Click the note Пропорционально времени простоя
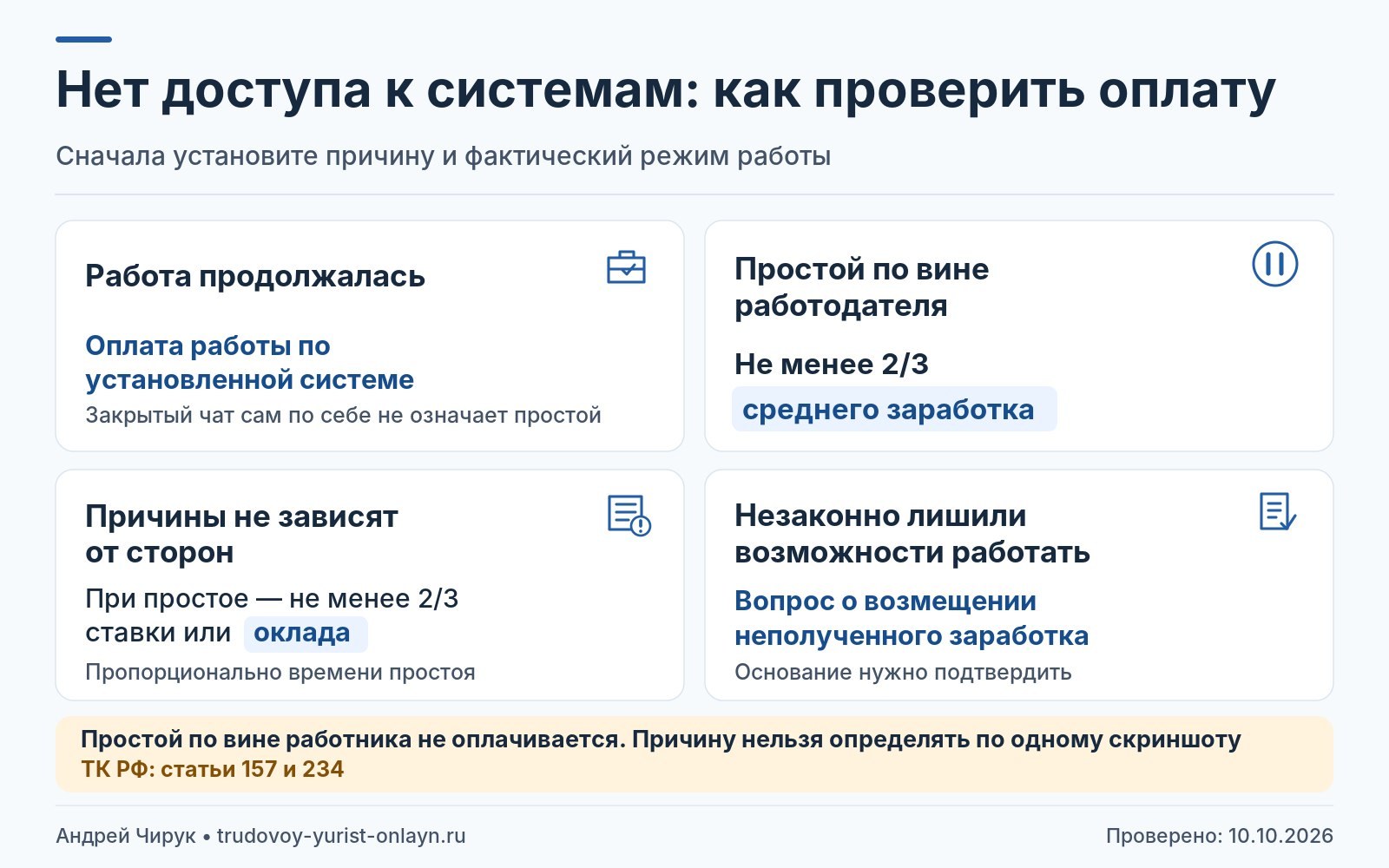The width and height of the screenshot is (1389, 868). (280, 673)
